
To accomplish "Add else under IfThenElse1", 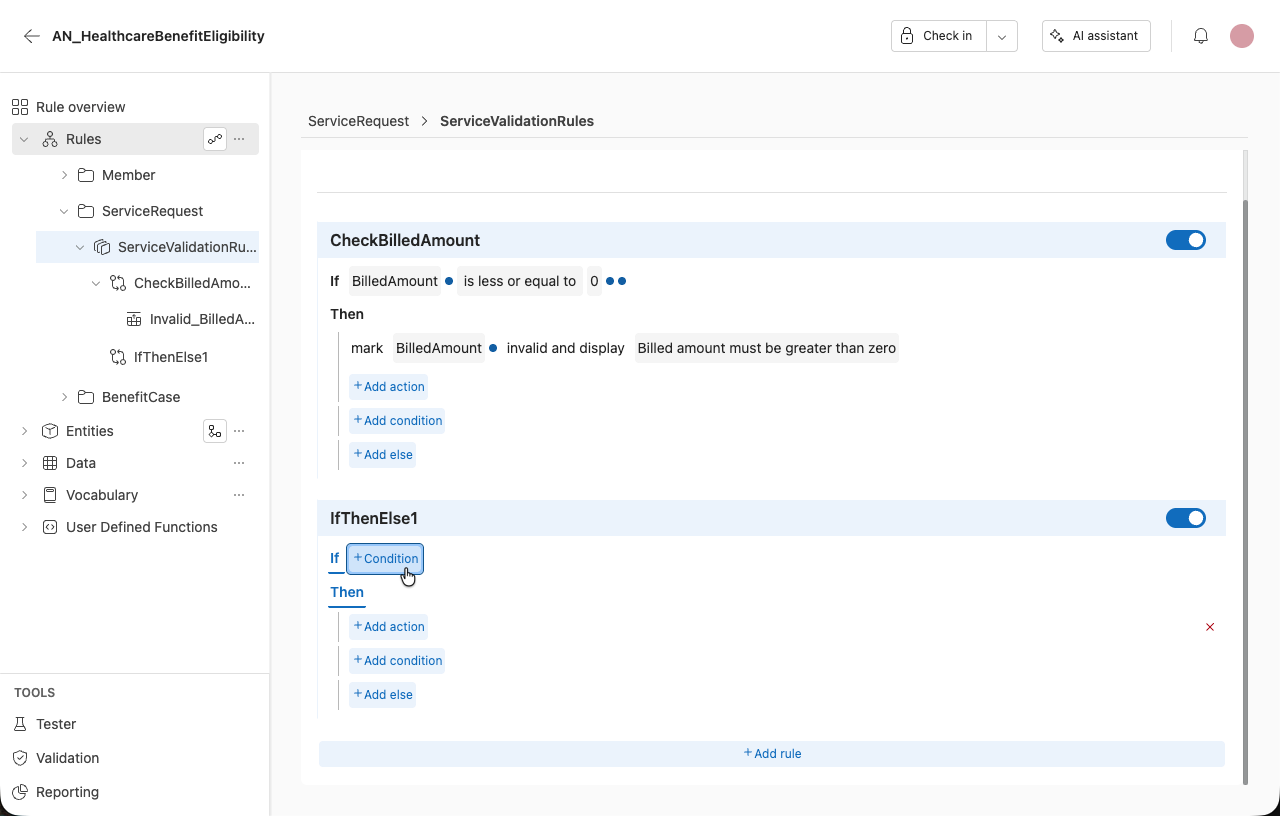I will tap(382, 695).
